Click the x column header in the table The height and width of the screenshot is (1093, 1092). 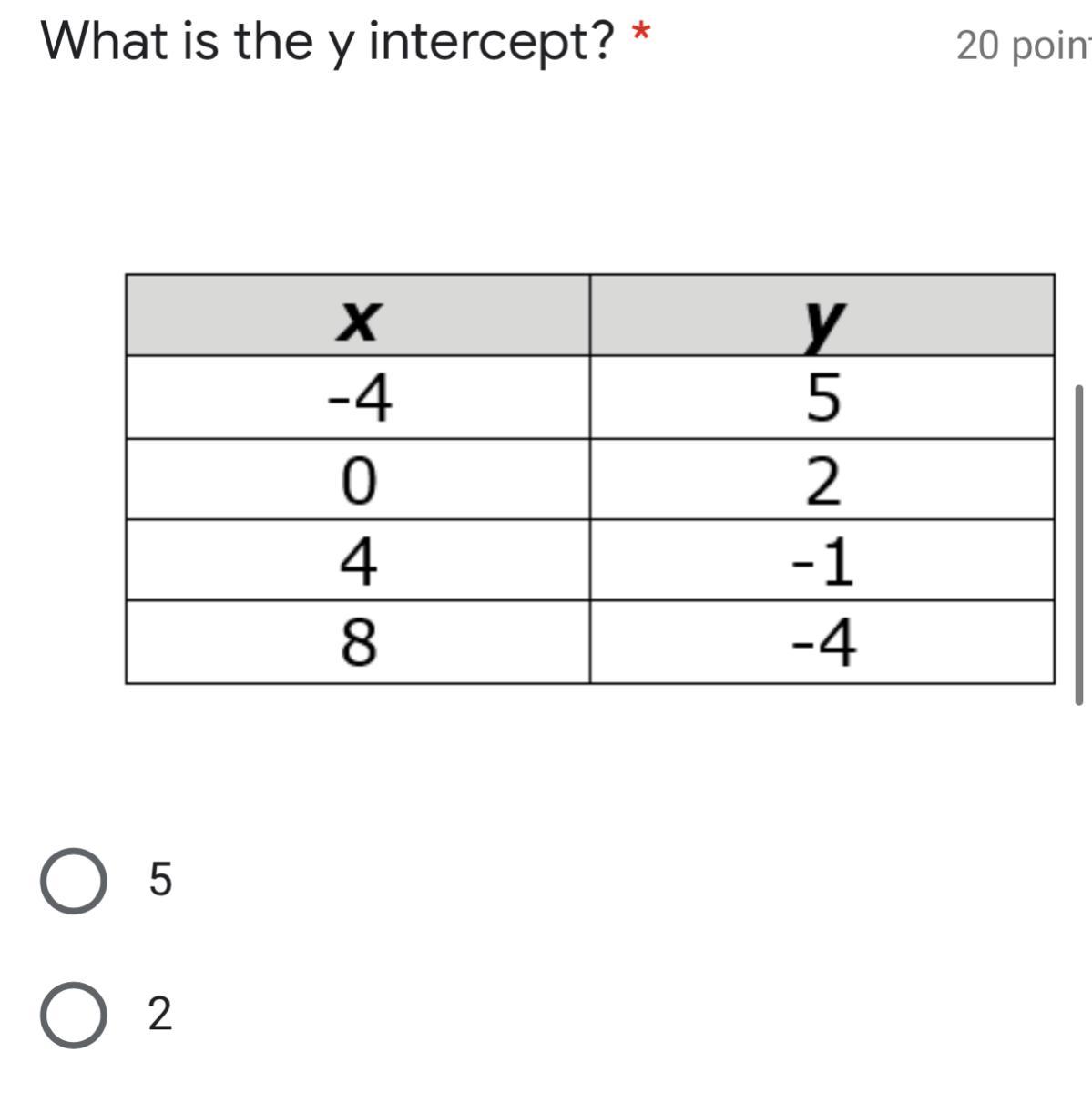click(358, 315)
